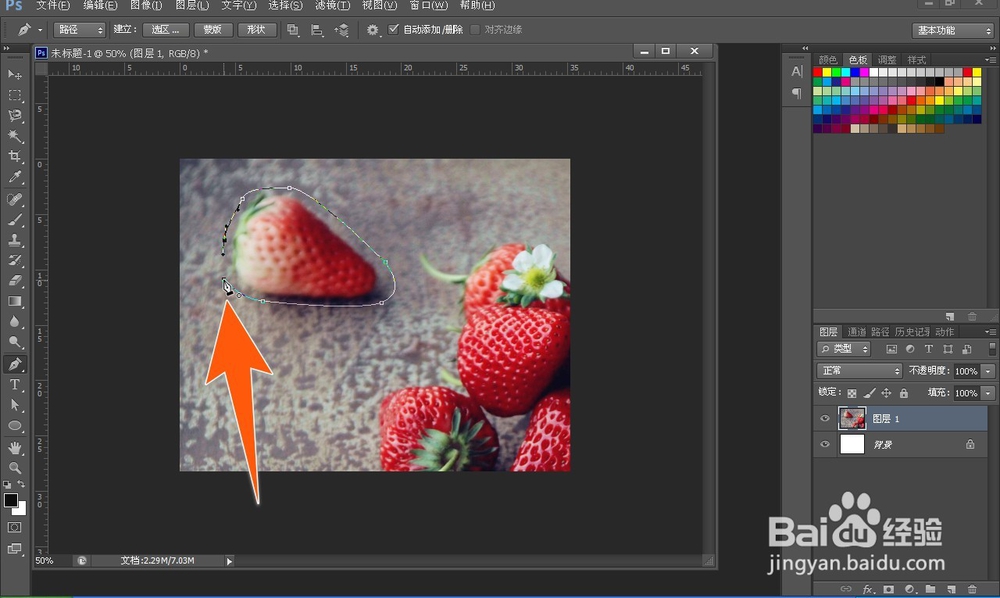This screenshot has height=598, width=1000.
Task: Open the 正常 blend mode dropdown
Action: click(x=859, y=370)
